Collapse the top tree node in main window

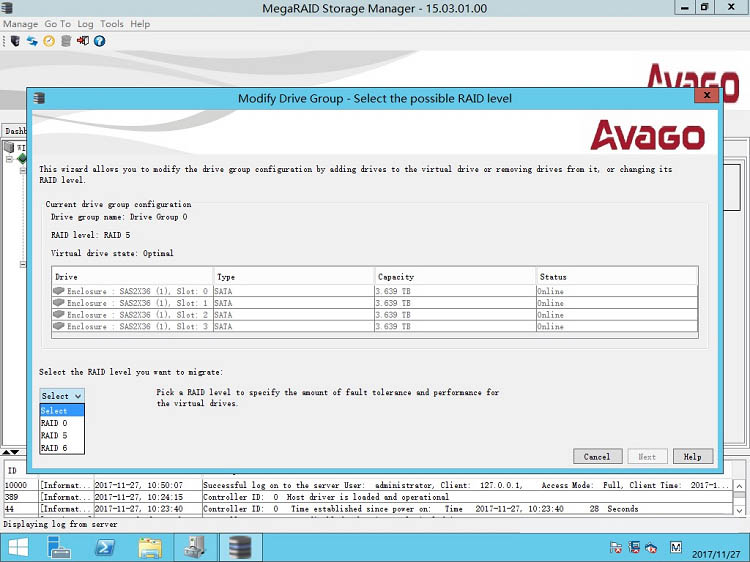point(9,159)
